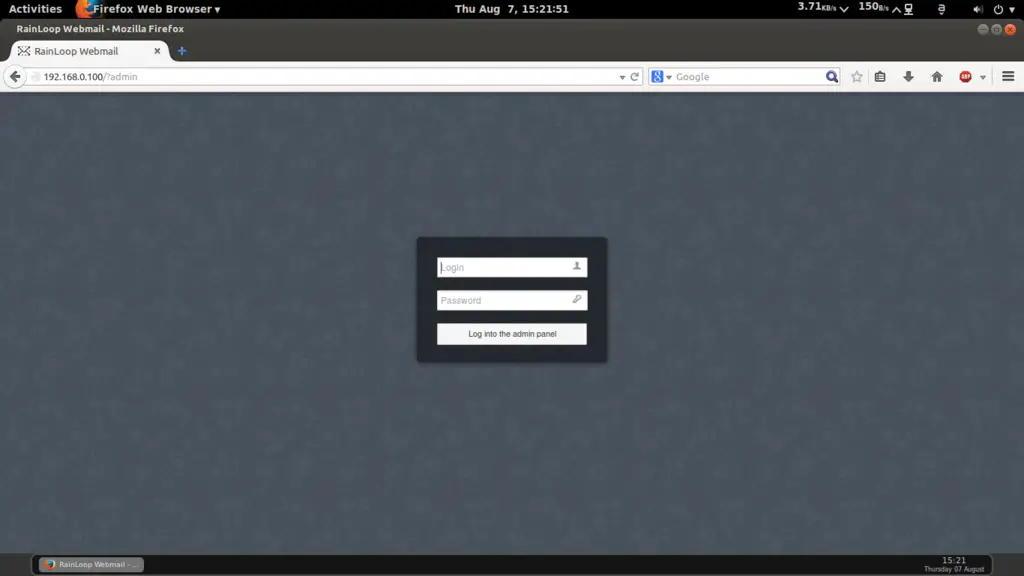Click the search magnifier icon
The image size is (1024, 576).
(831, 76)
